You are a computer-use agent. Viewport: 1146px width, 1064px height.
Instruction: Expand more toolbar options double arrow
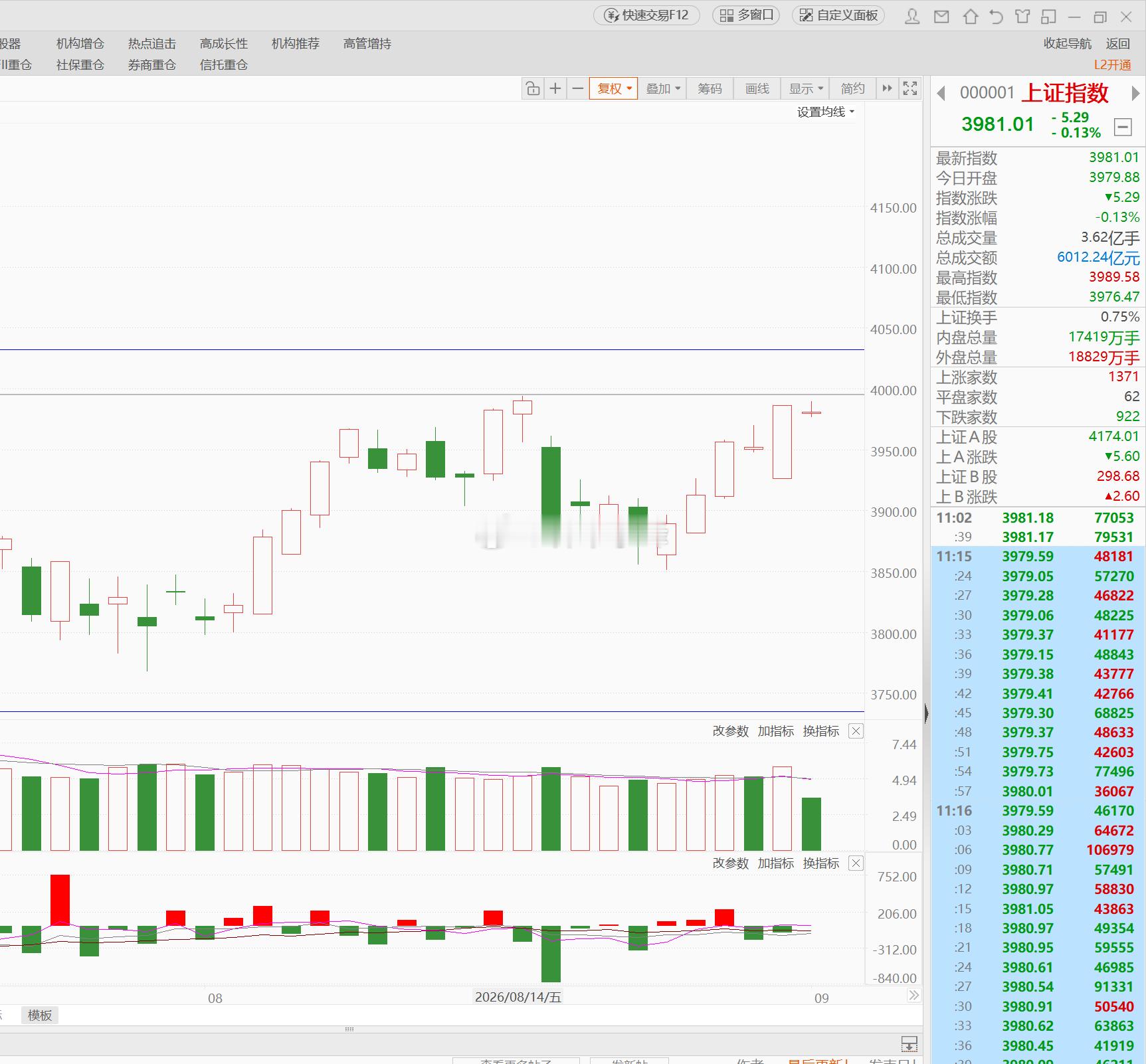click(887, 88)
